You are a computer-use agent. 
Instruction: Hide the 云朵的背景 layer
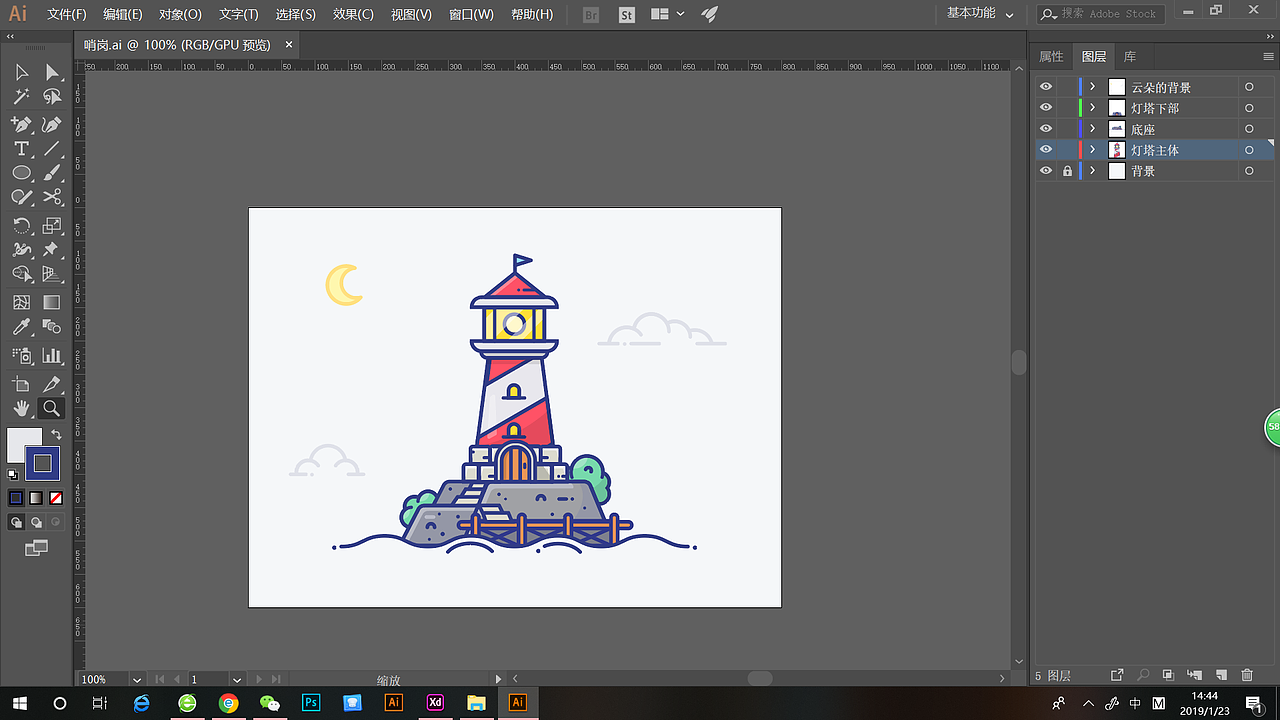[1046, 87]
